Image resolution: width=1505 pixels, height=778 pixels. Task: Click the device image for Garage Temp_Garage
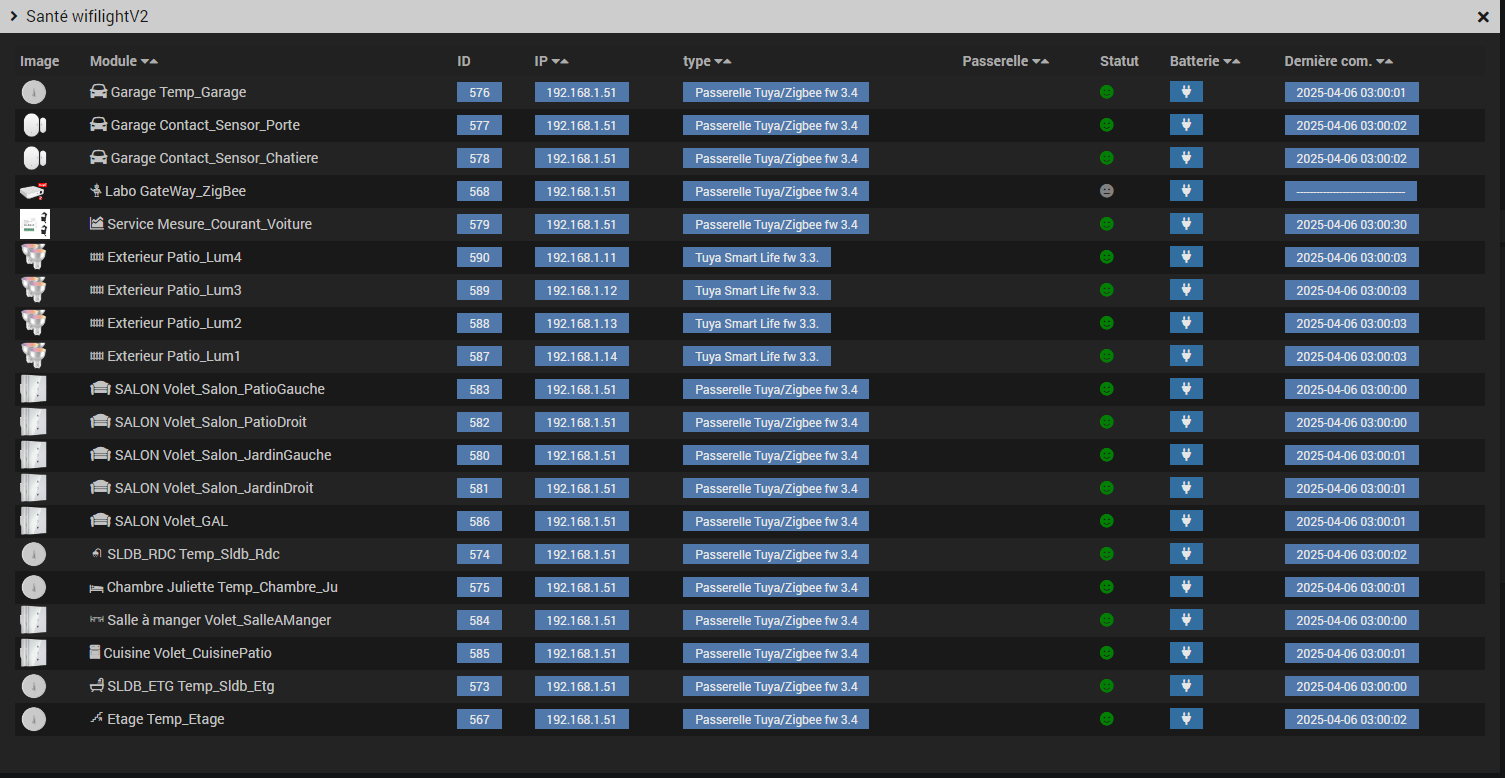pos(33,92)
